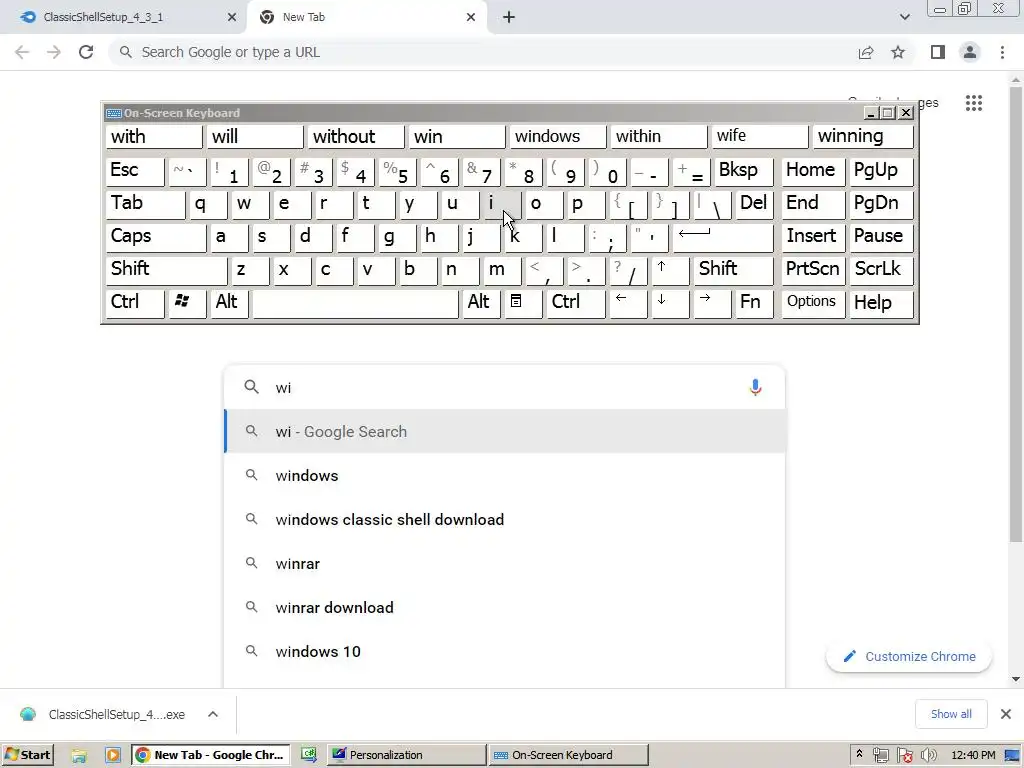This screenshot has height=768, width=1024.
Task: Toggle the left Shift key
Action: coord(166,270)
